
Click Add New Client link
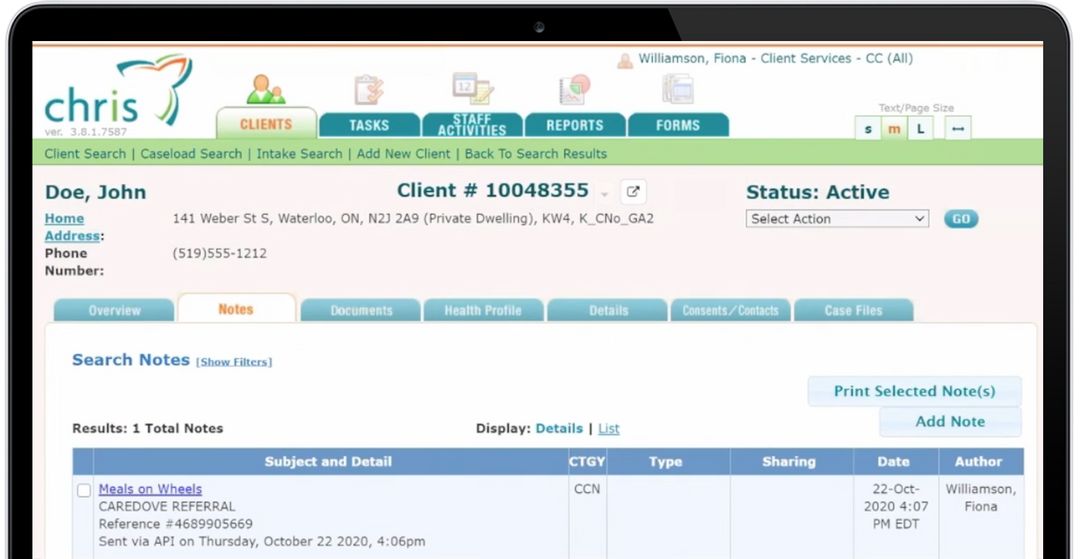(x=404, y=154)
